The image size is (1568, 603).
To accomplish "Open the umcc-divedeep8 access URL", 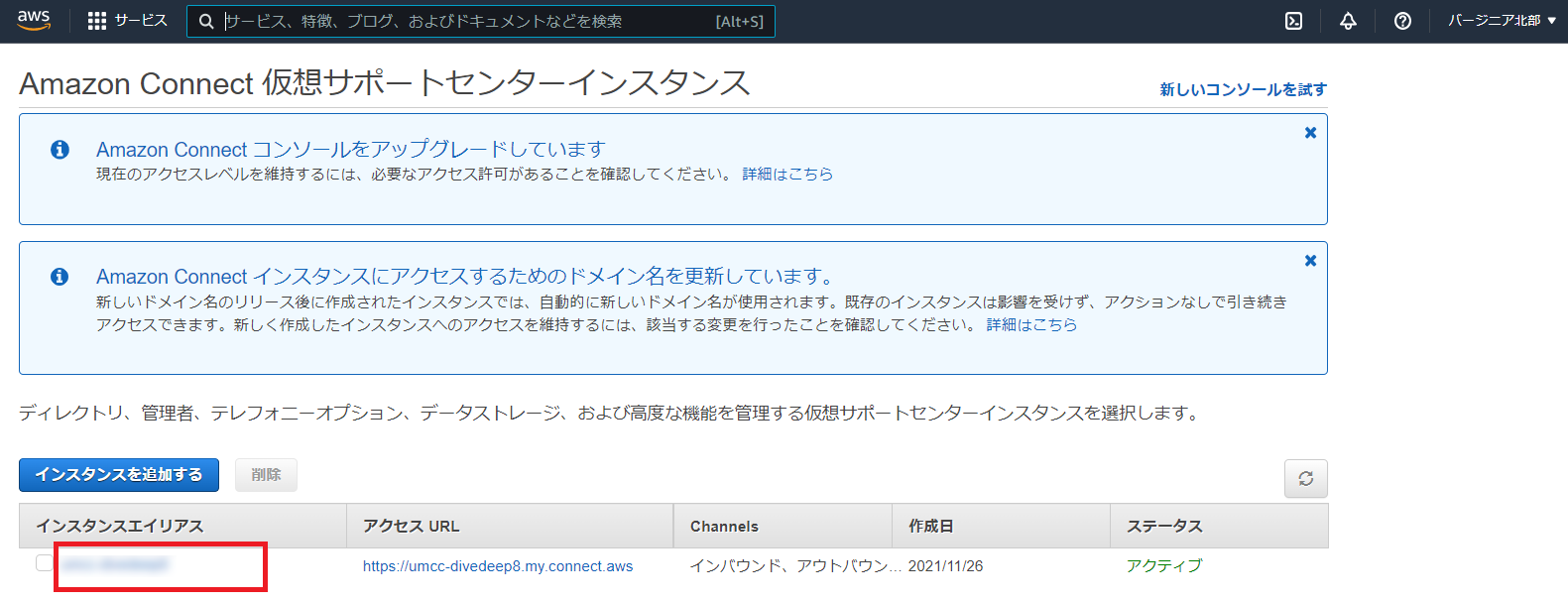I will pyautogui.click(x=498, y=566).
